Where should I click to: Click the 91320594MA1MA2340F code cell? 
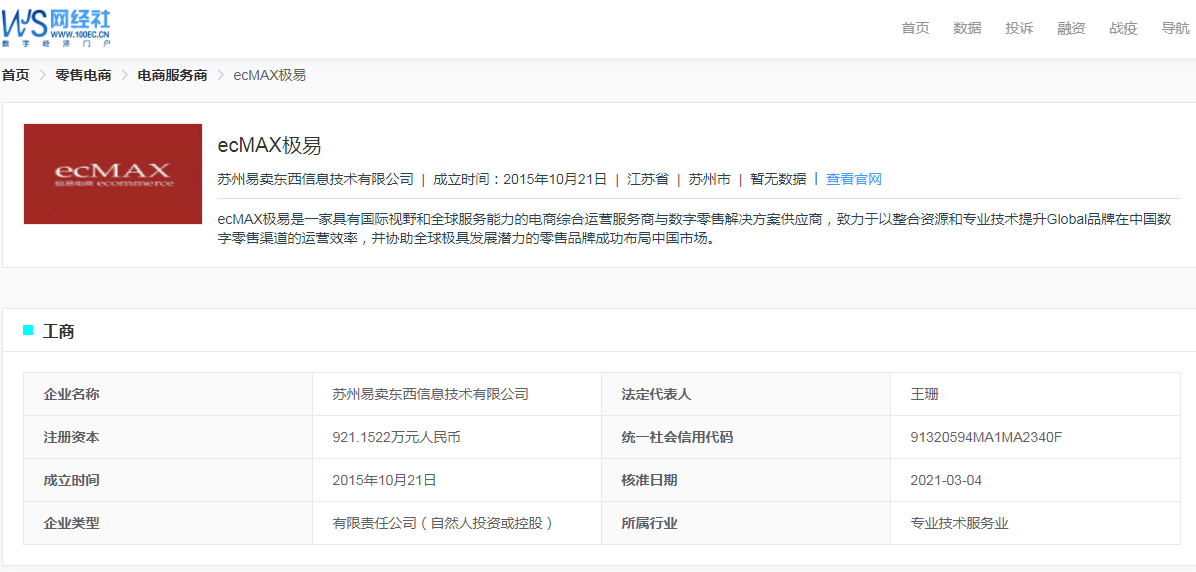[x=1035, y=437]
